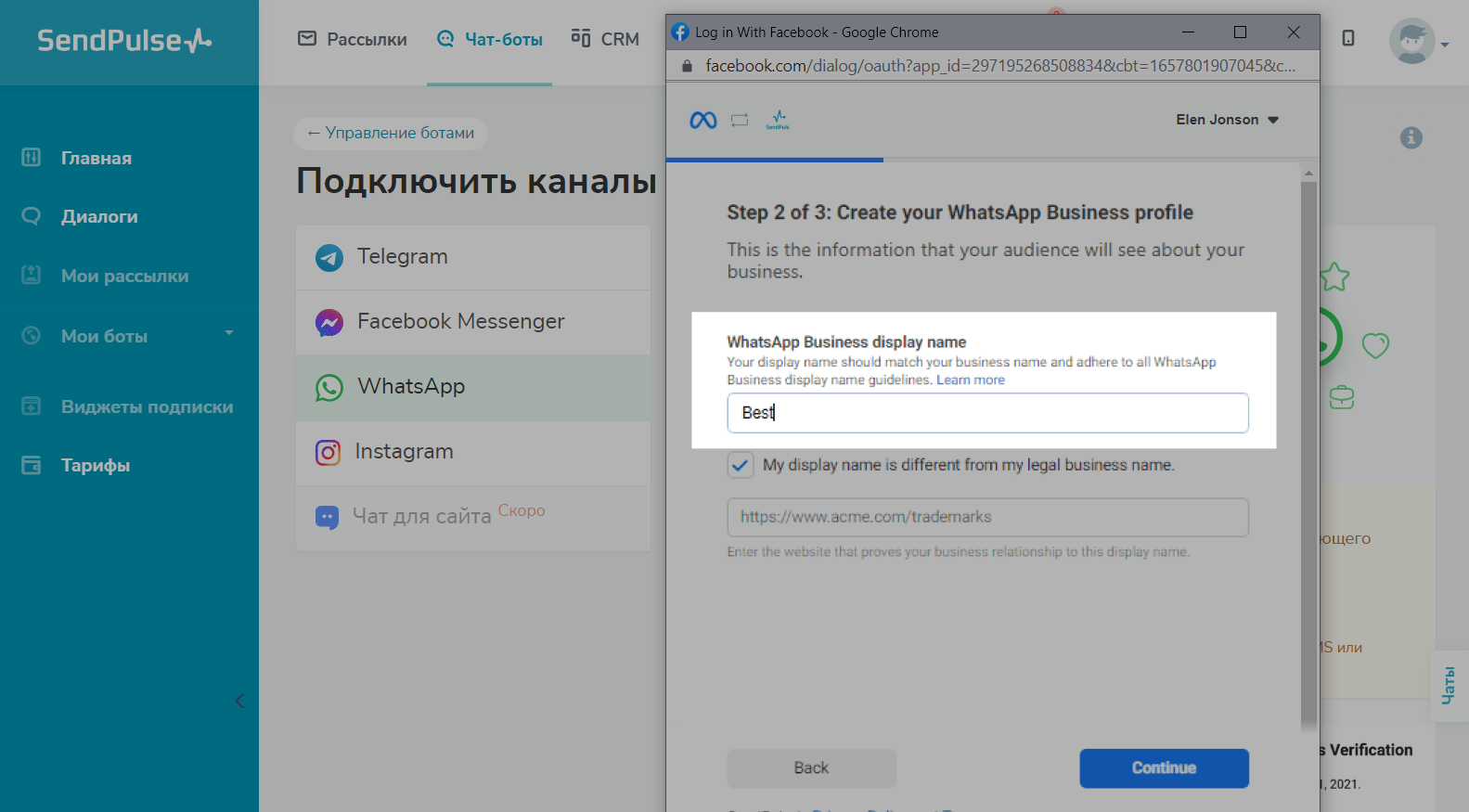Collapse the sidebar with the chevron

click(239, 701)
